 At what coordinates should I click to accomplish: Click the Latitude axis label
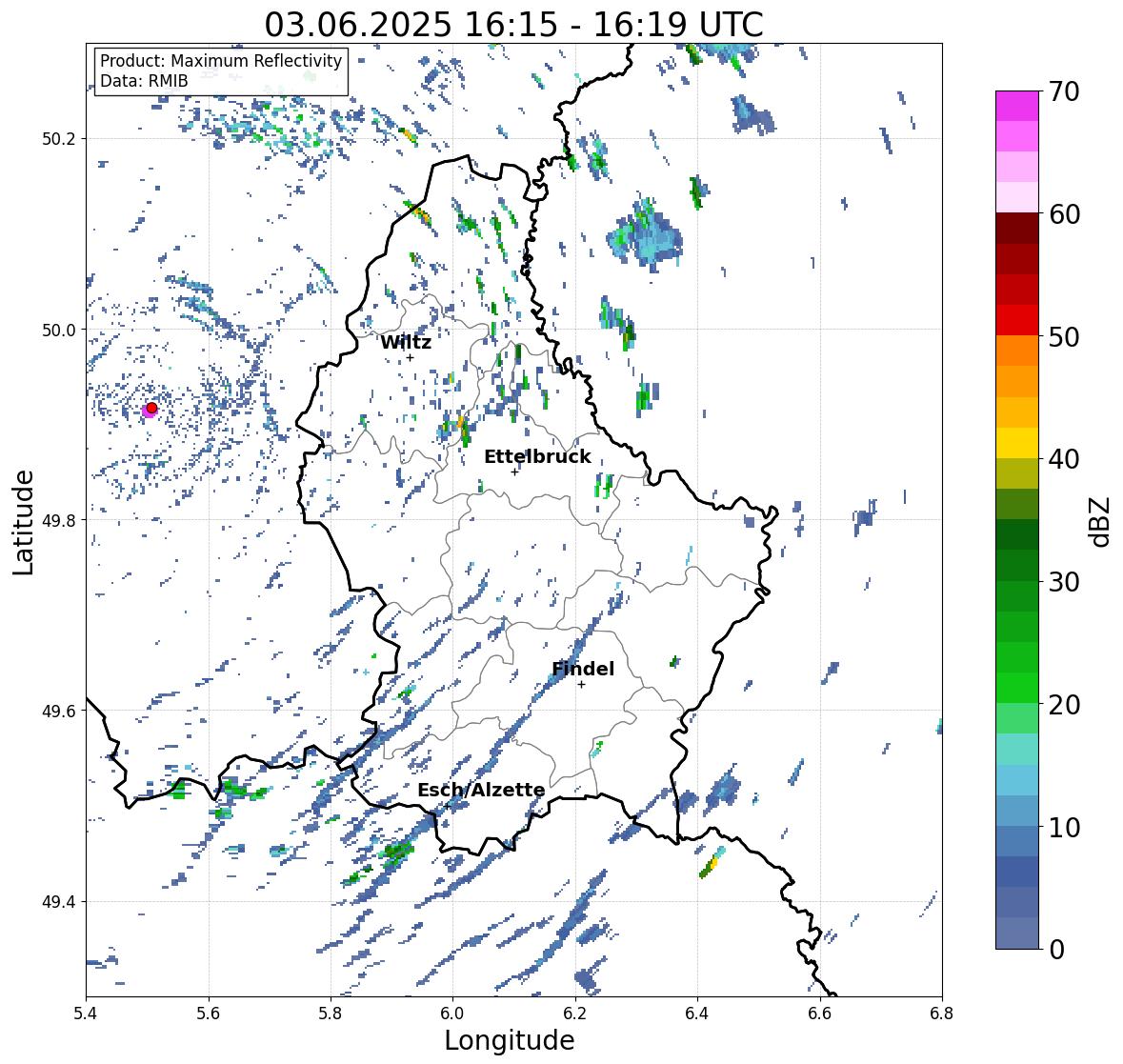[23, 522]
